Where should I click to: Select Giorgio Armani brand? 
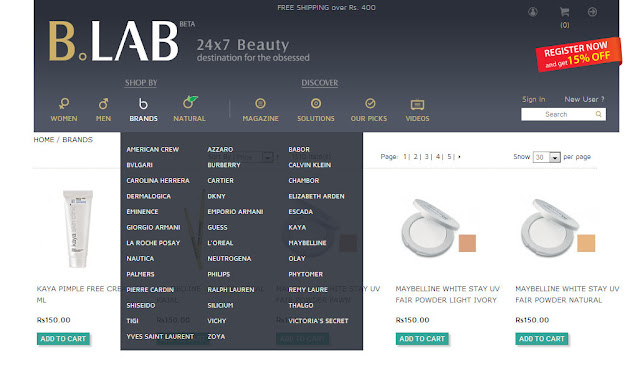click(153, 227)
